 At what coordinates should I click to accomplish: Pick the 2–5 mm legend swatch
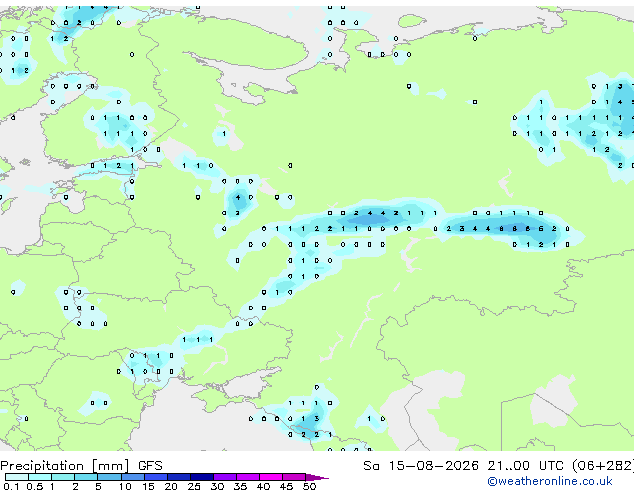(86, 477)
